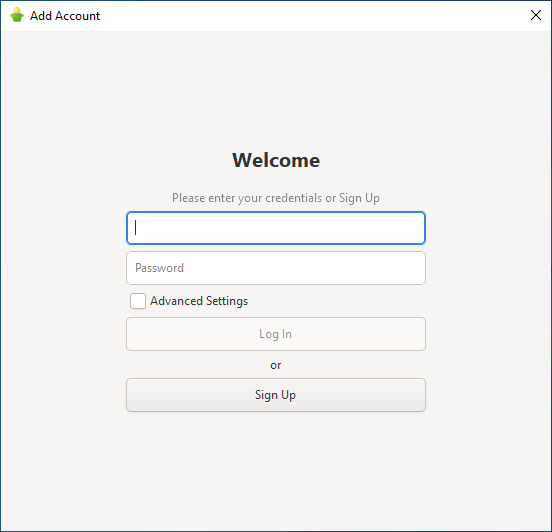Click the green app icon in title bar
This screenshot has height=532, width=552.
[17, 15]
